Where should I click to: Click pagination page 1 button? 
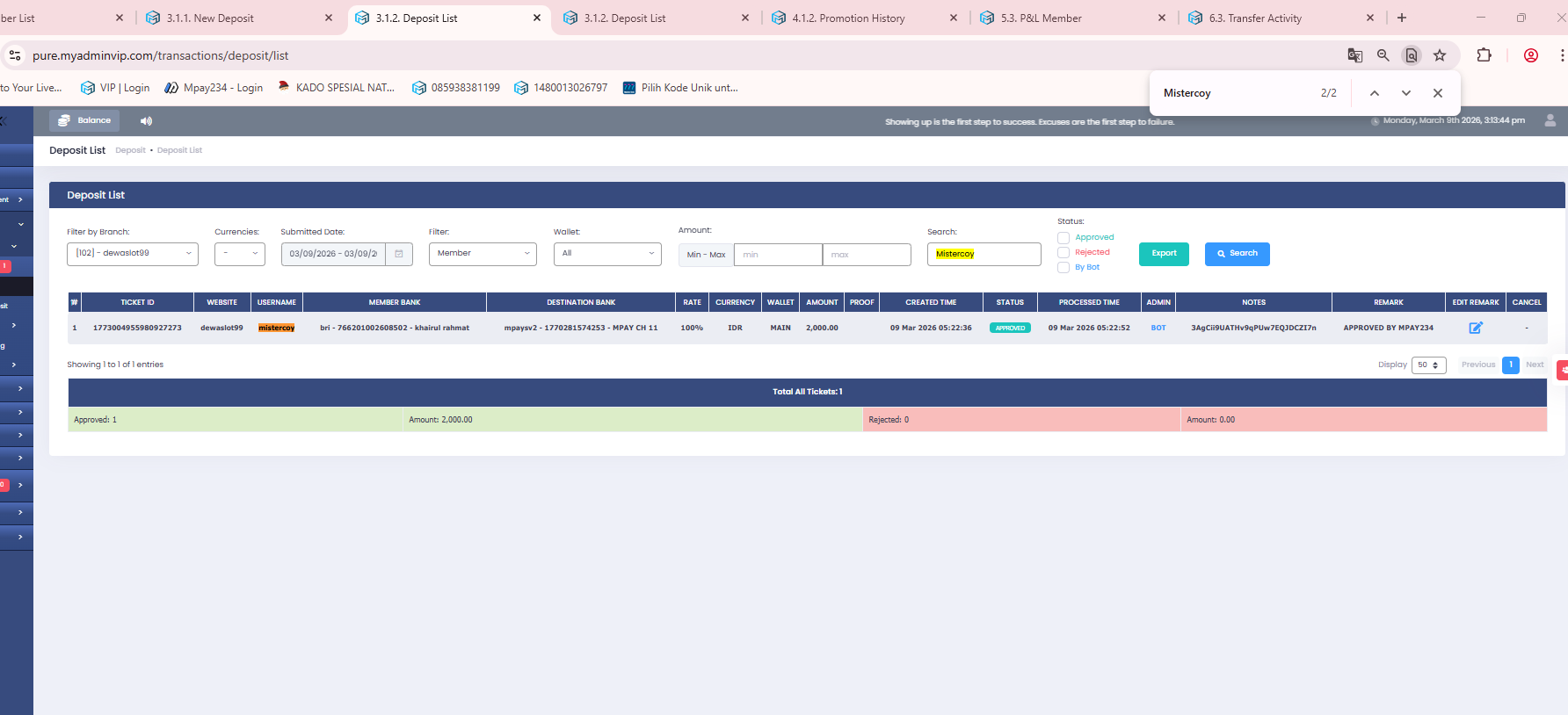click(1511, 365)
